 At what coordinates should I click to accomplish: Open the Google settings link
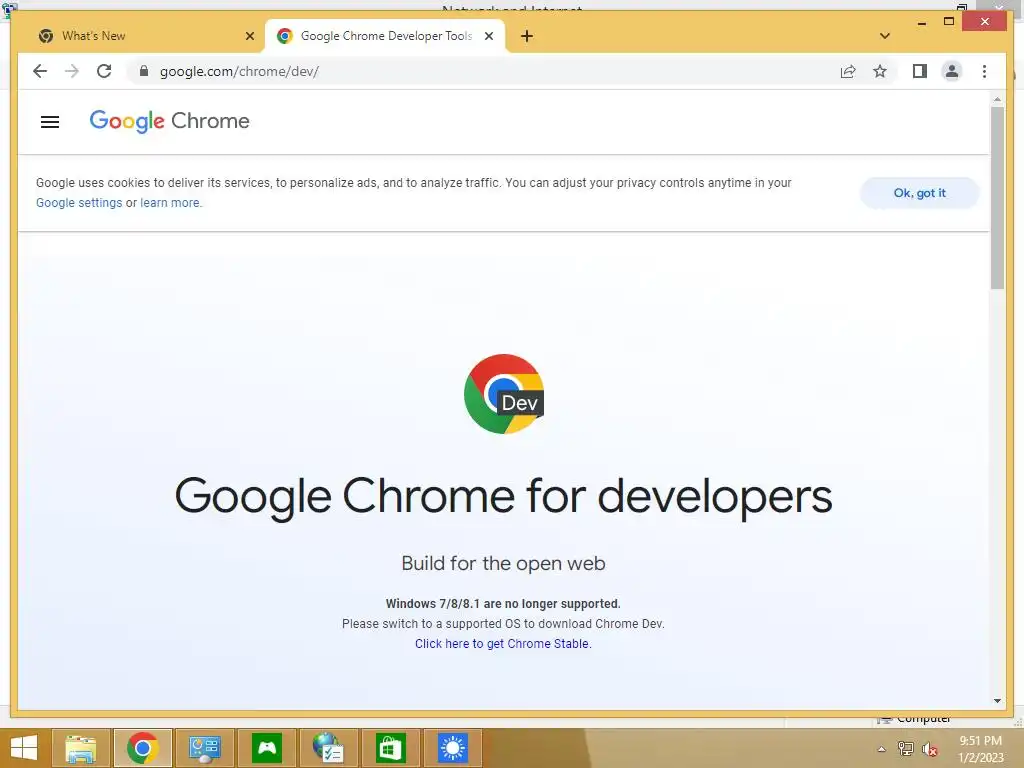coord(79,202)
